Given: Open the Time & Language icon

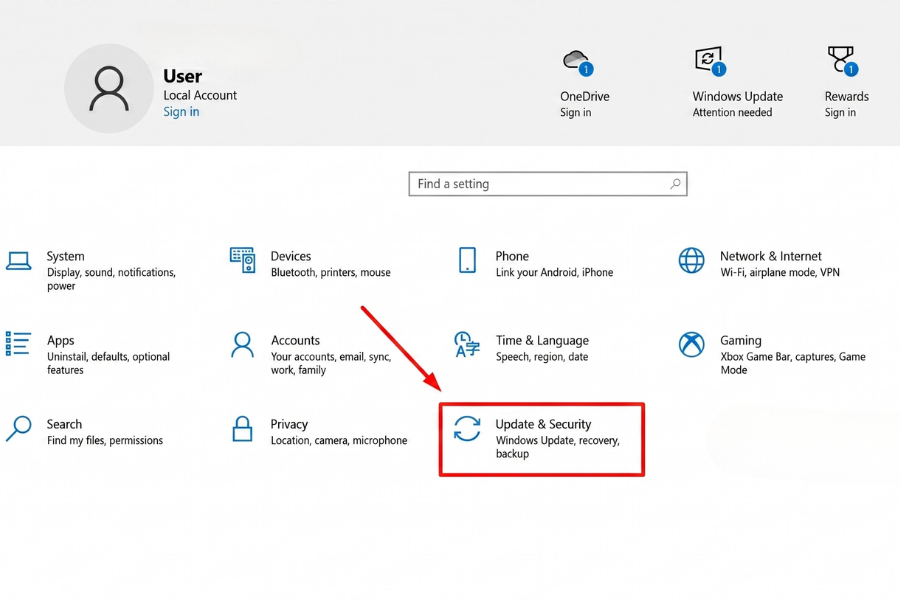Looking at the screenshot, I should [x=467, y=344].
